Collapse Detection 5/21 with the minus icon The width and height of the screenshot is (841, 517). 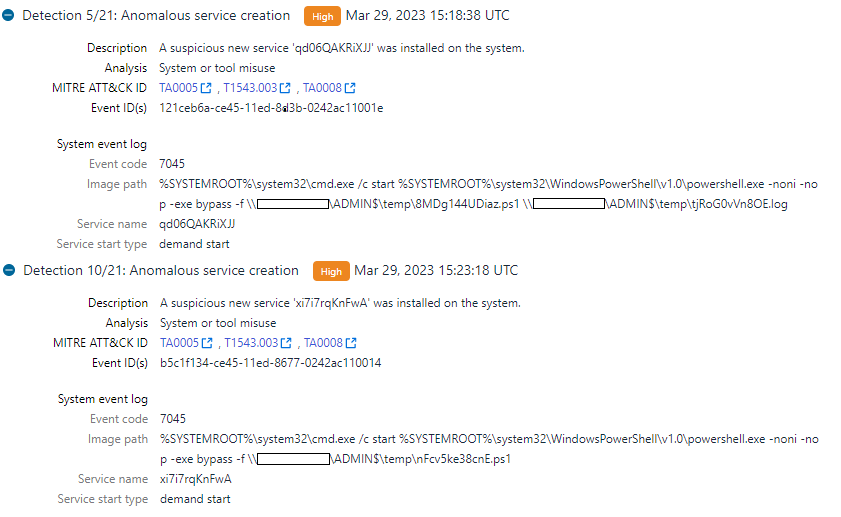coord(8,16)
